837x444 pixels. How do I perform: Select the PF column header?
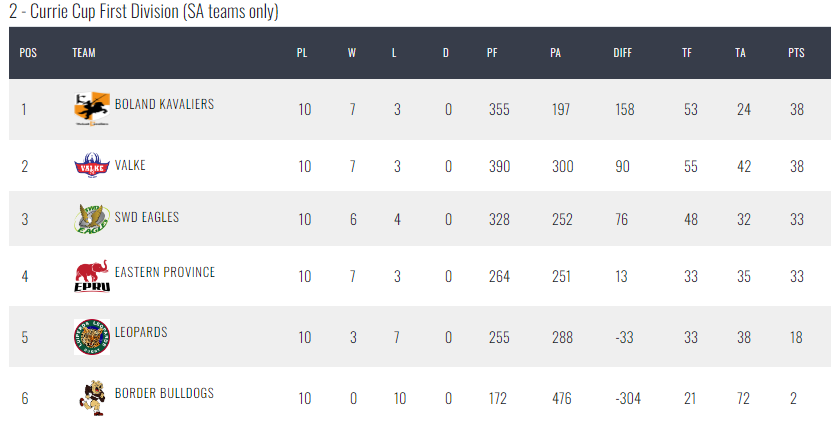click(x=492, y=53)
